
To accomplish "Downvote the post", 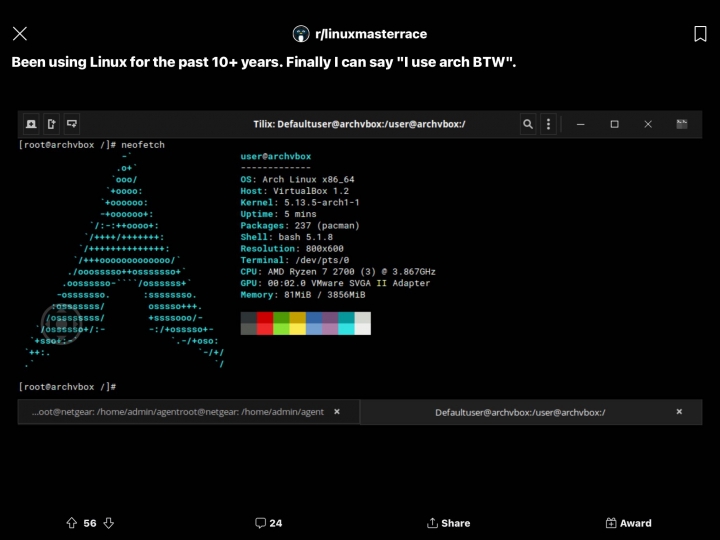I will (108, 523).
